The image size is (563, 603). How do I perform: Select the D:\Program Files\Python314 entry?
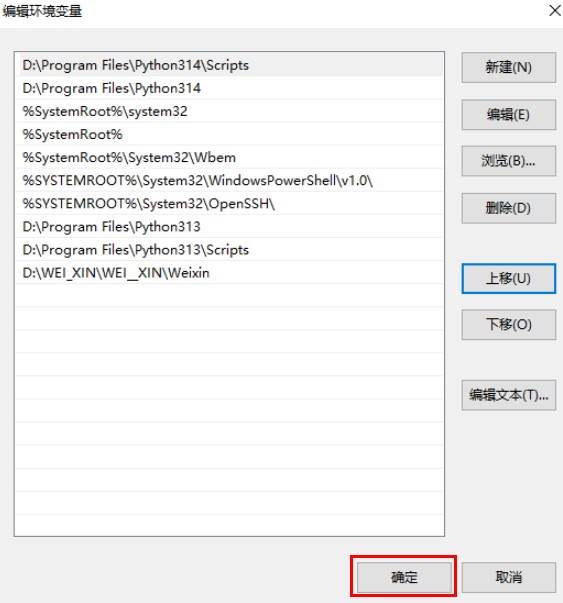click(229, 88)
